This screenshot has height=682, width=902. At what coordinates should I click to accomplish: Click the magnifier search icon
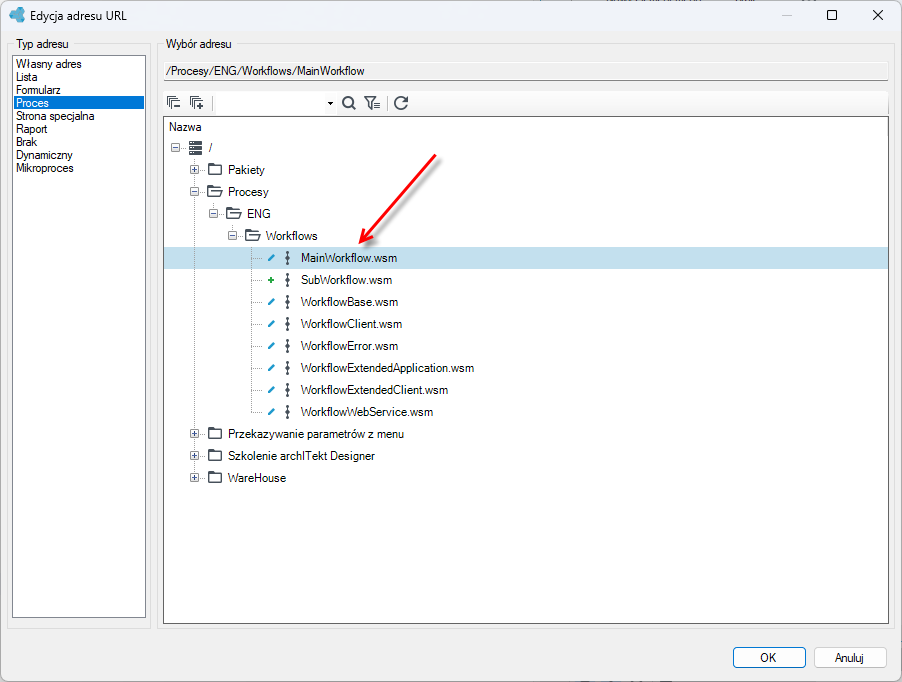pyautogui.click(x=349, y=103)
